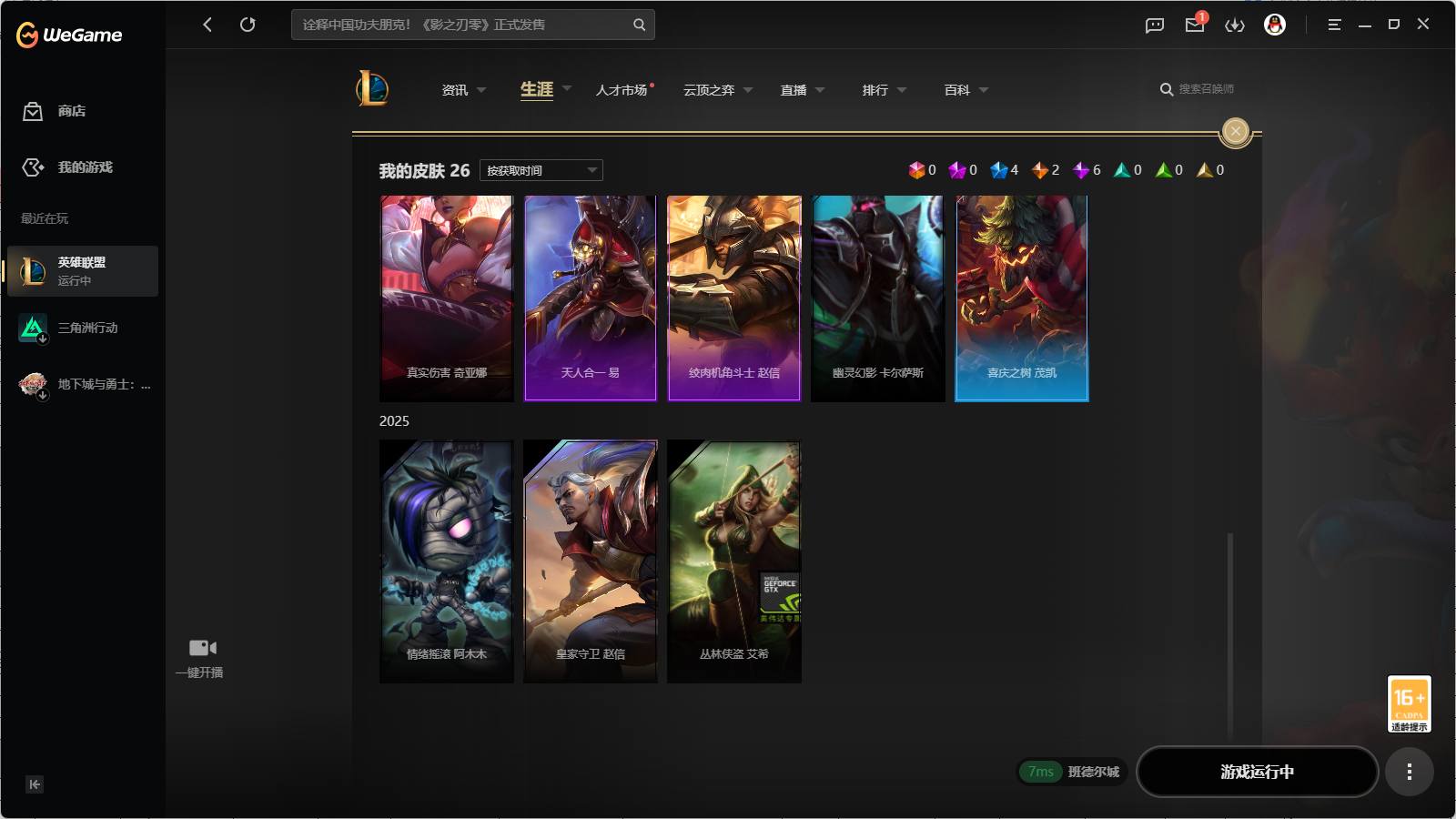Open the three-dot more options button
1456x819 pixels.
click(x=1410, y=772)
